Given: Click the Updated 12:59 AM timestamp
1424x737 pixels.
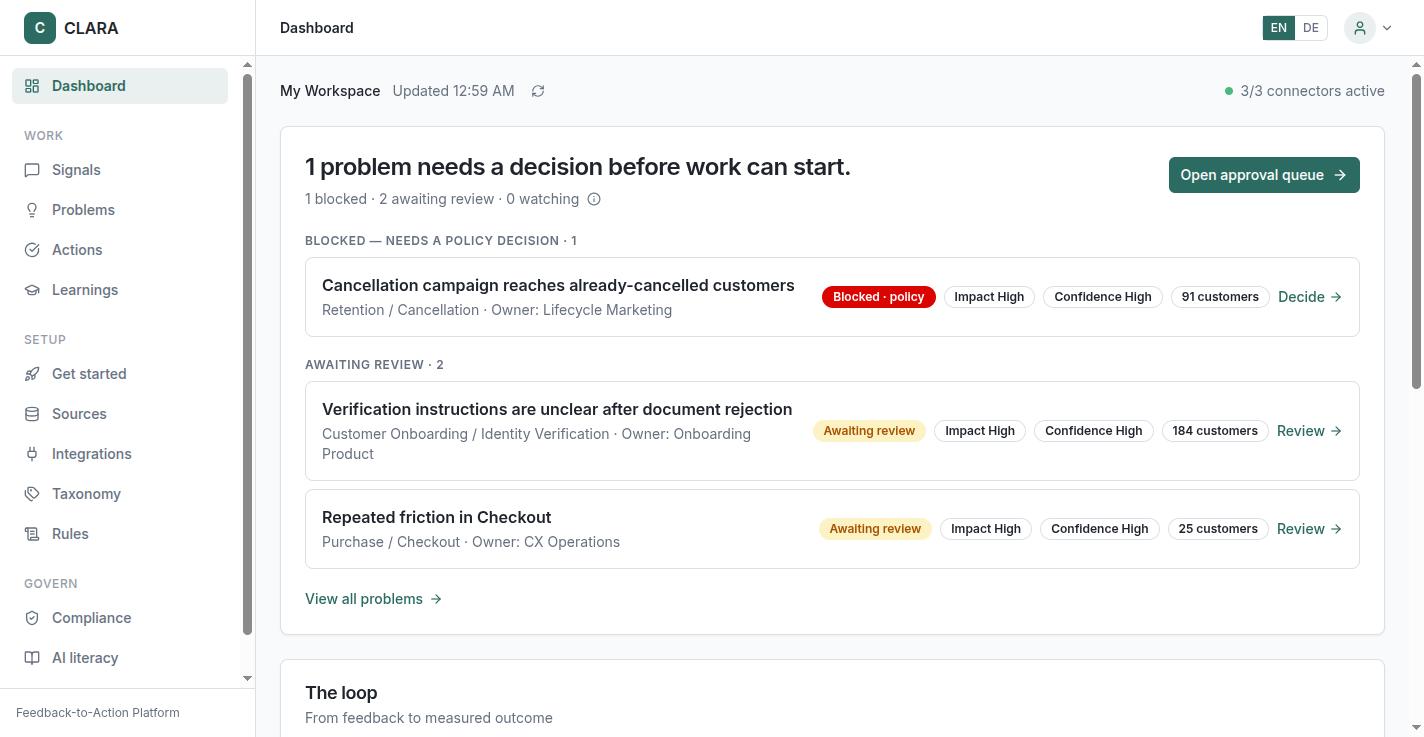Looking at the screenshot, I should coord(453,91).
